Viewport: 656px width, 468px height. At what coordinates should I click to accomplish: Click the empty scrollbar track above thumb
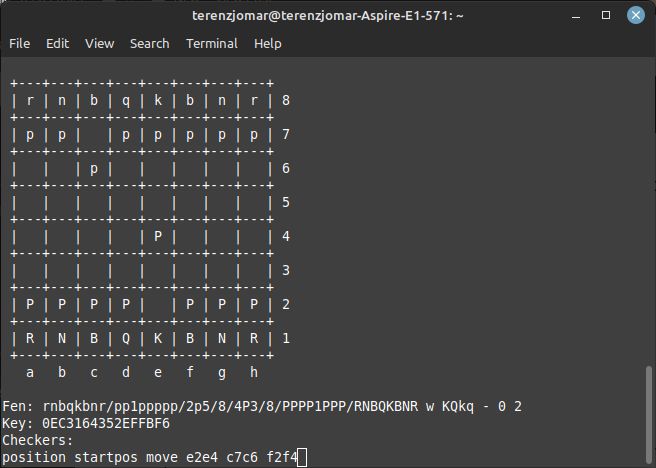coord(649,200)
